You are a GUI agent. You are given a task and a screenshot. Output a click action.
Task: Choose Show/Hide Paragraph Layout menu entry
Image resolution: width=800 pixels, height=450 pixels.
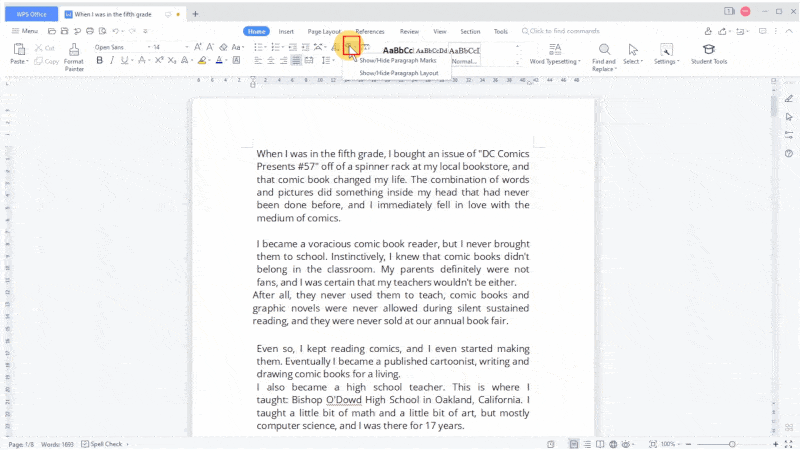pyautogui.click(x=398, y=73)
